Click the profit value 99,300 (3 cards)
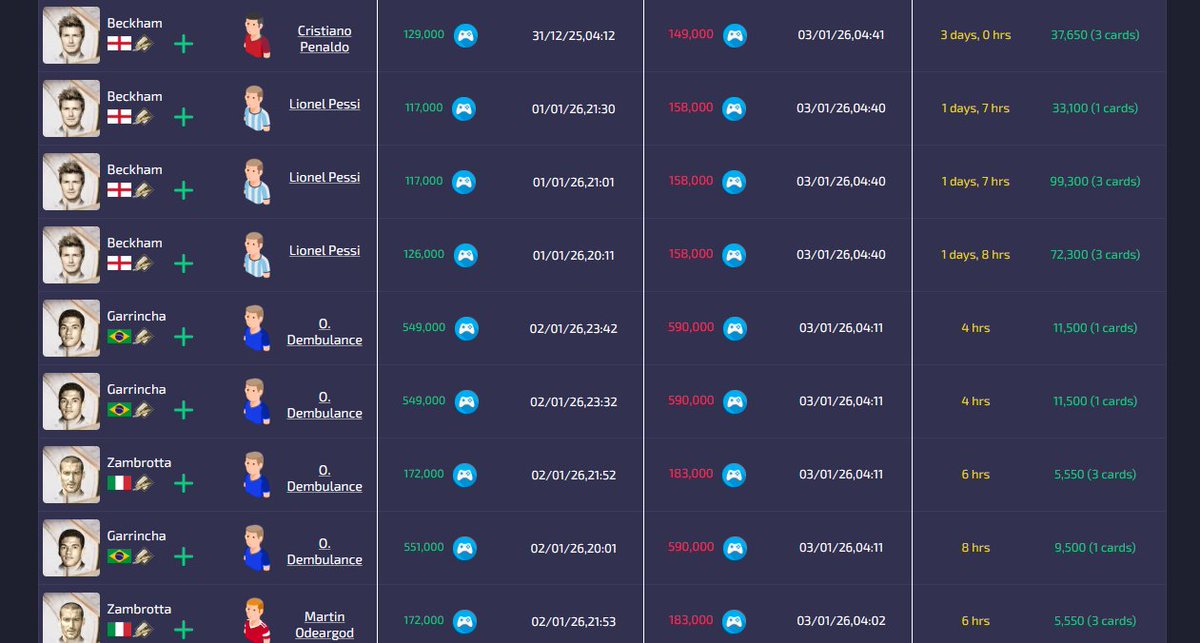1200x643 pixels. 1095,182
